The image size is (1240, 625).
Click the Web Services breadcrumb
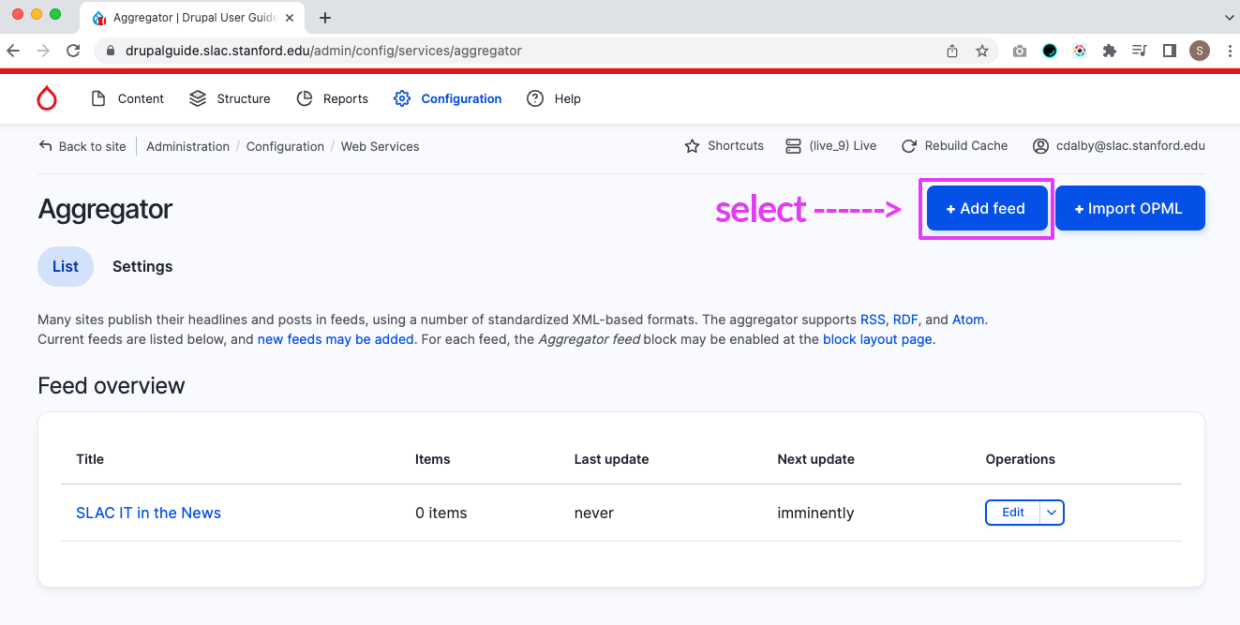point(380,146)
